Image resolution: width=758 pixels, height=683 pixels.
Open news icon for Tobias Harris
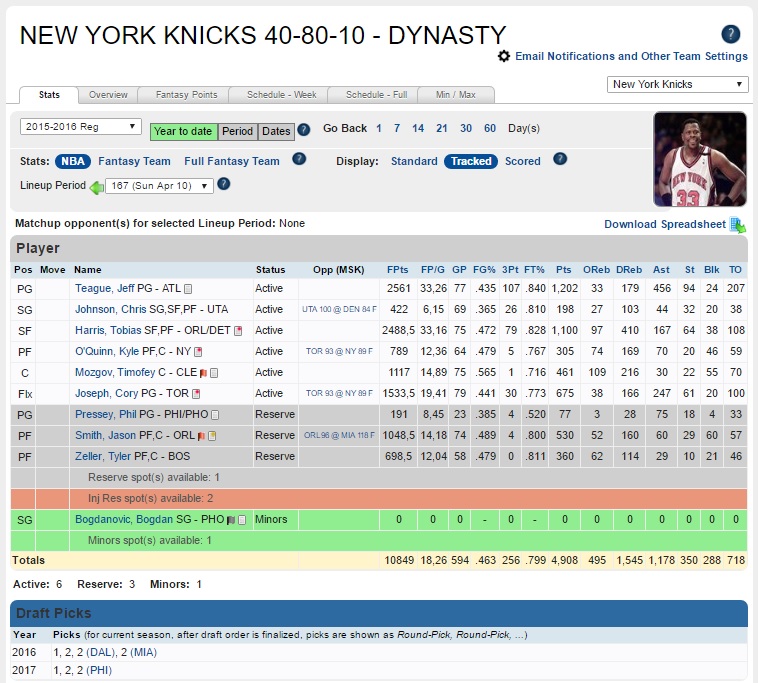pyautogui.click(x=238, y=331)
